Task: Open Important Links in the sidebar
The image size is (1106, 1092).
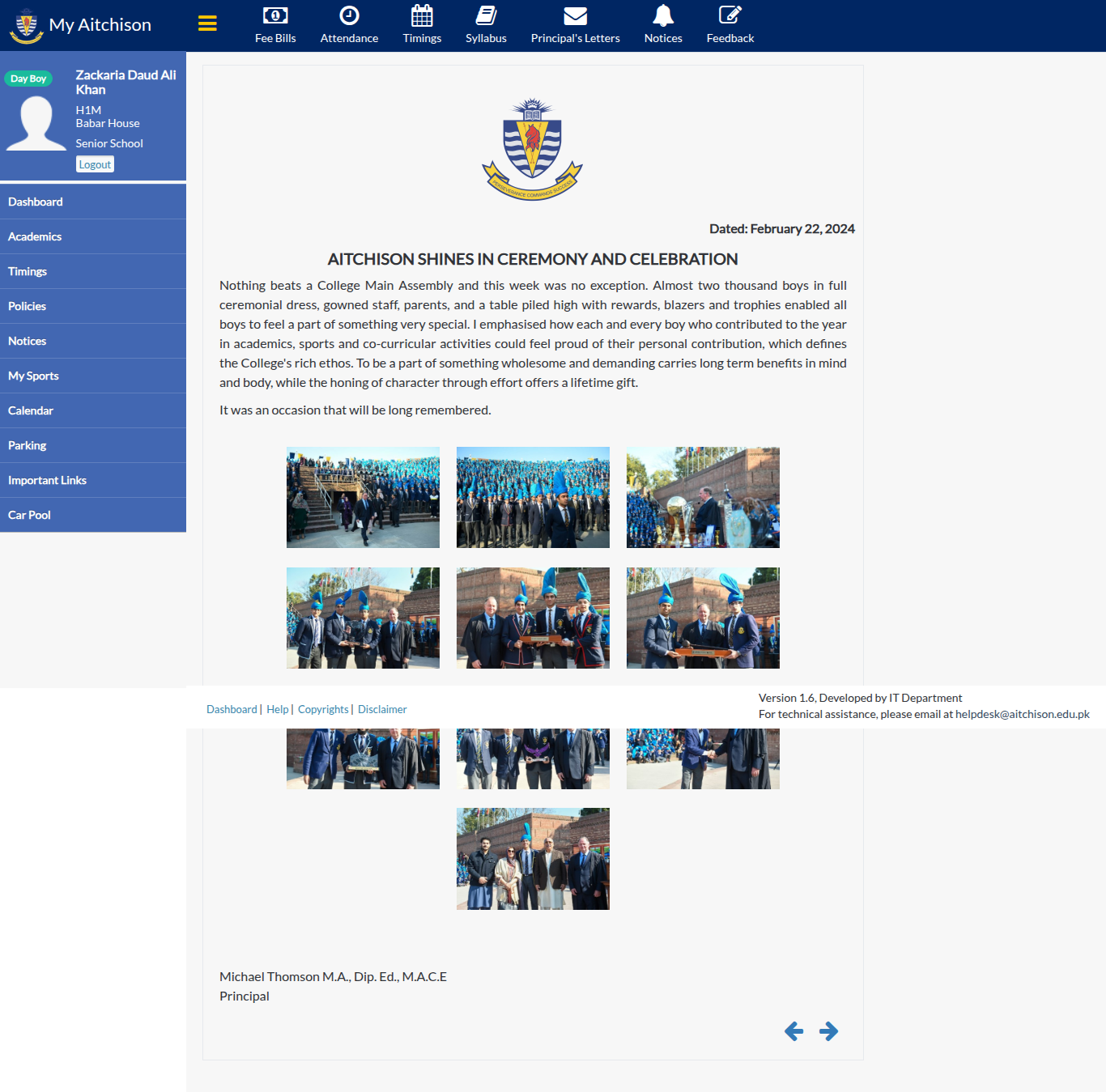Action: point(93,480)
